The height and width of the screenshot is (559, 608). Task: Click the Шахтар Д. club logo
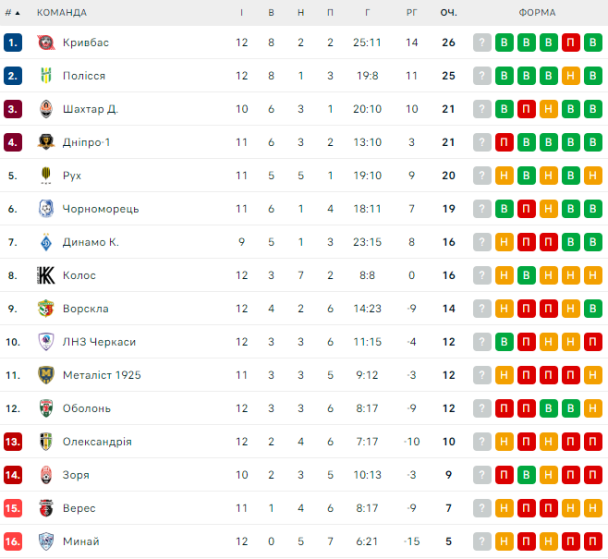[45, 109]
